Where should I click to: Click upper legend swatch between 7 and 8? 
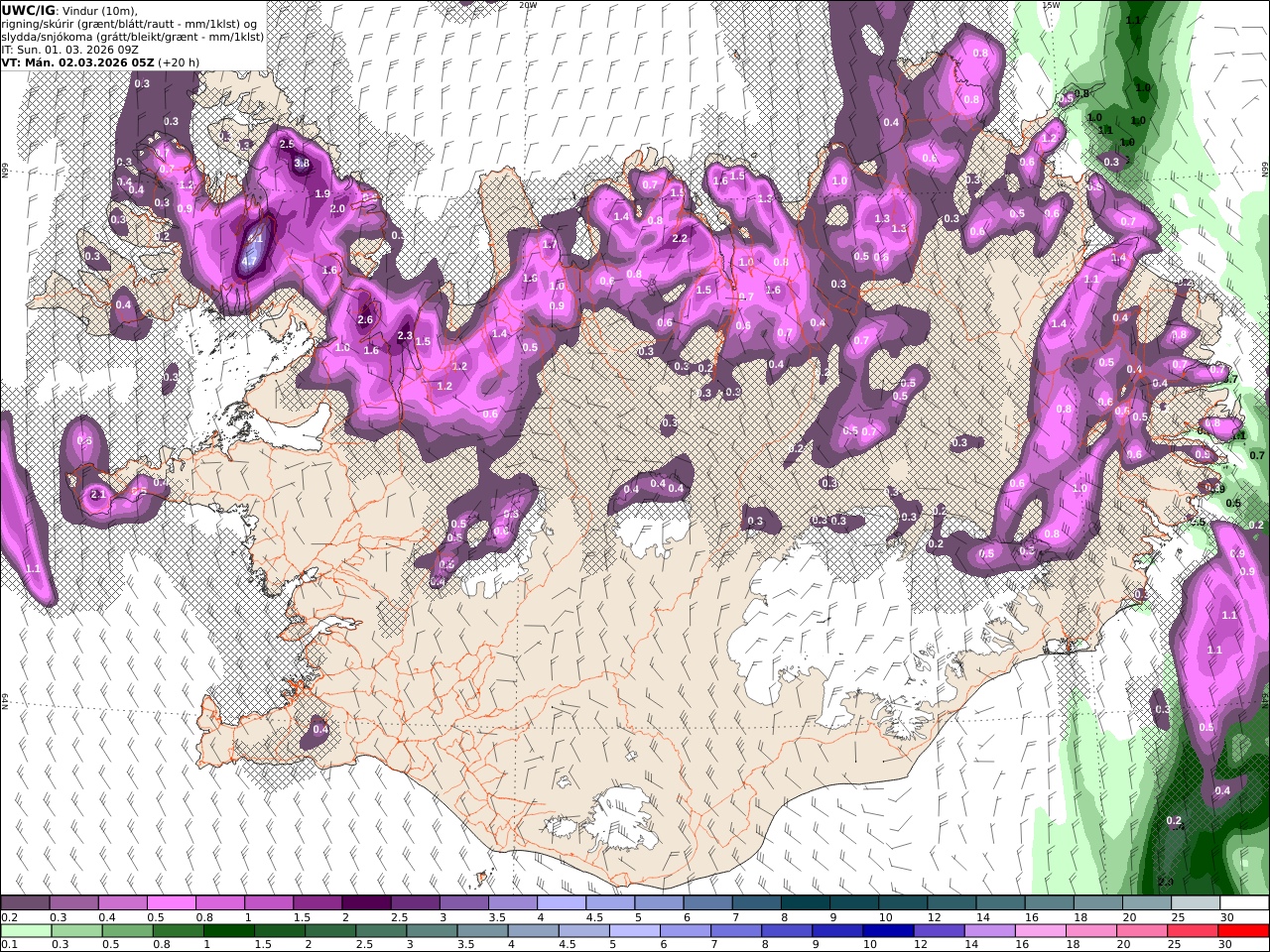click(756, 903)
